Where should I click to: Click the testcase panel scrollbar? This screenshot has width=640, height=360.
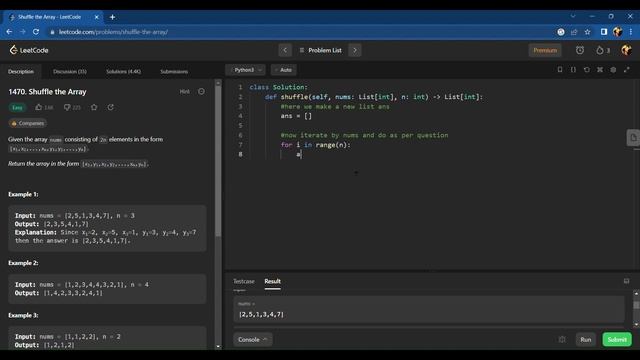click(x=636, y=305)
